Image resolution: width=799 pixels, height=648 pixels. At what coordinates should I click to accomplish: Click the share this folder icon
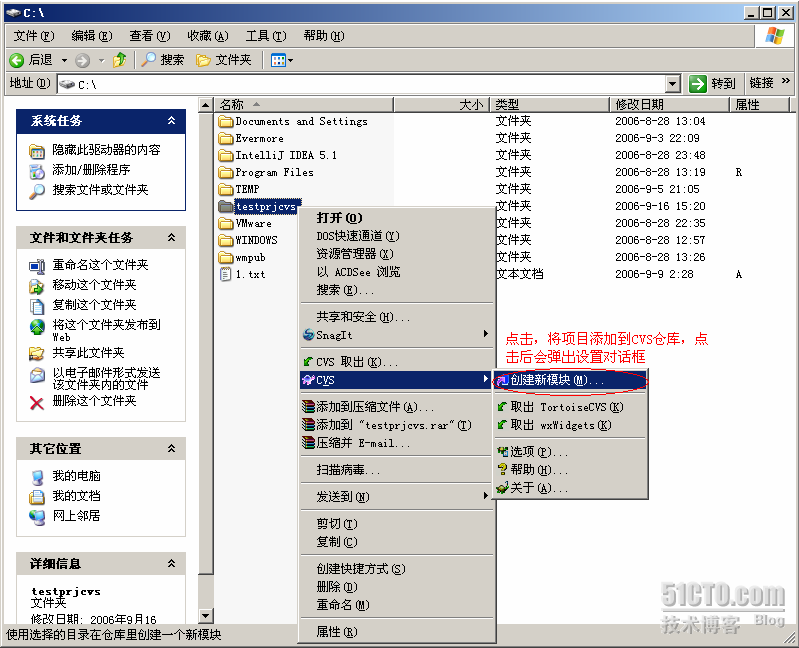click(37, 353)
